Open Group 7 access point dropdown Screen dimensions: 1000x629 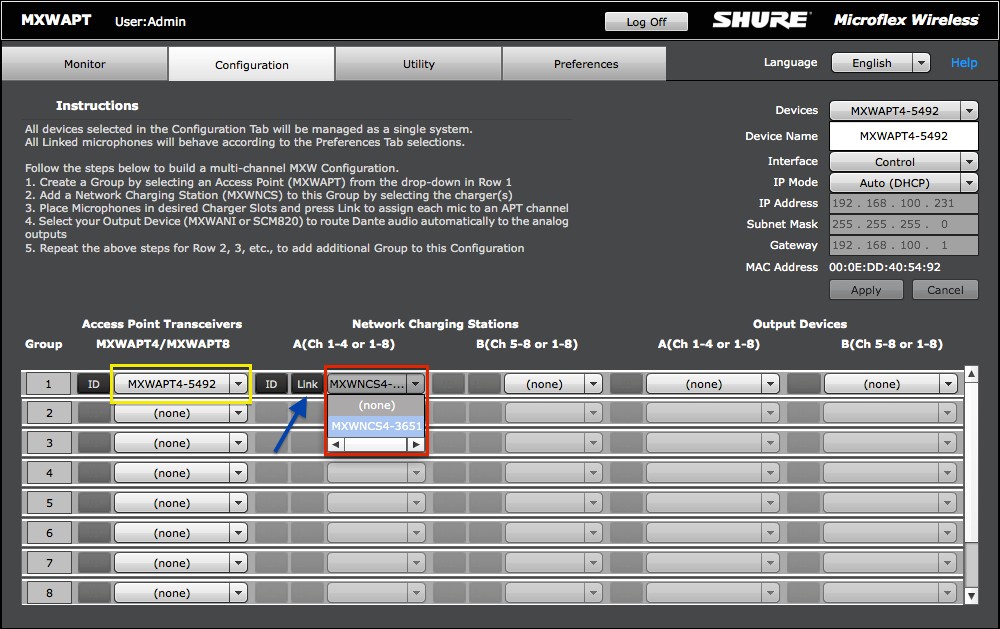click(180, 563)
